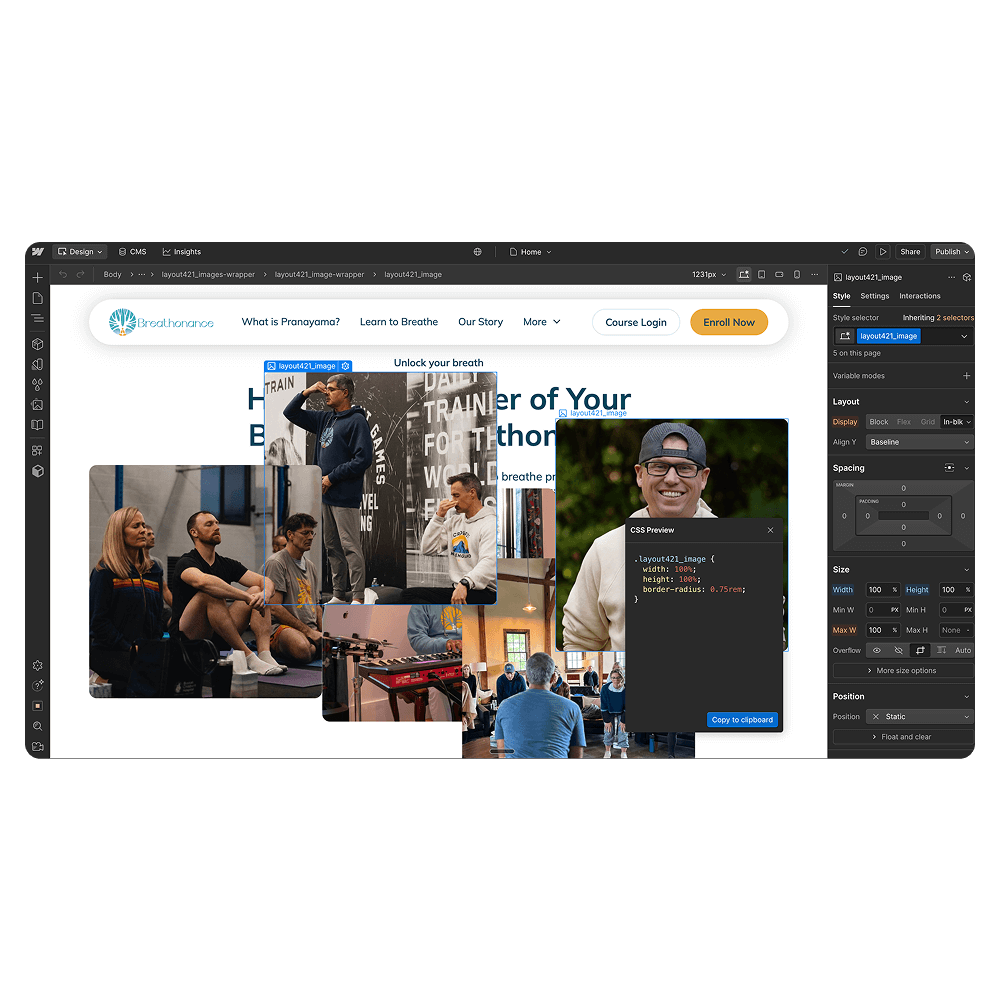The width and height of the screenshot is (1000, 1000).
Task: Switch to the Settings tab
Action: click(874, 296)
